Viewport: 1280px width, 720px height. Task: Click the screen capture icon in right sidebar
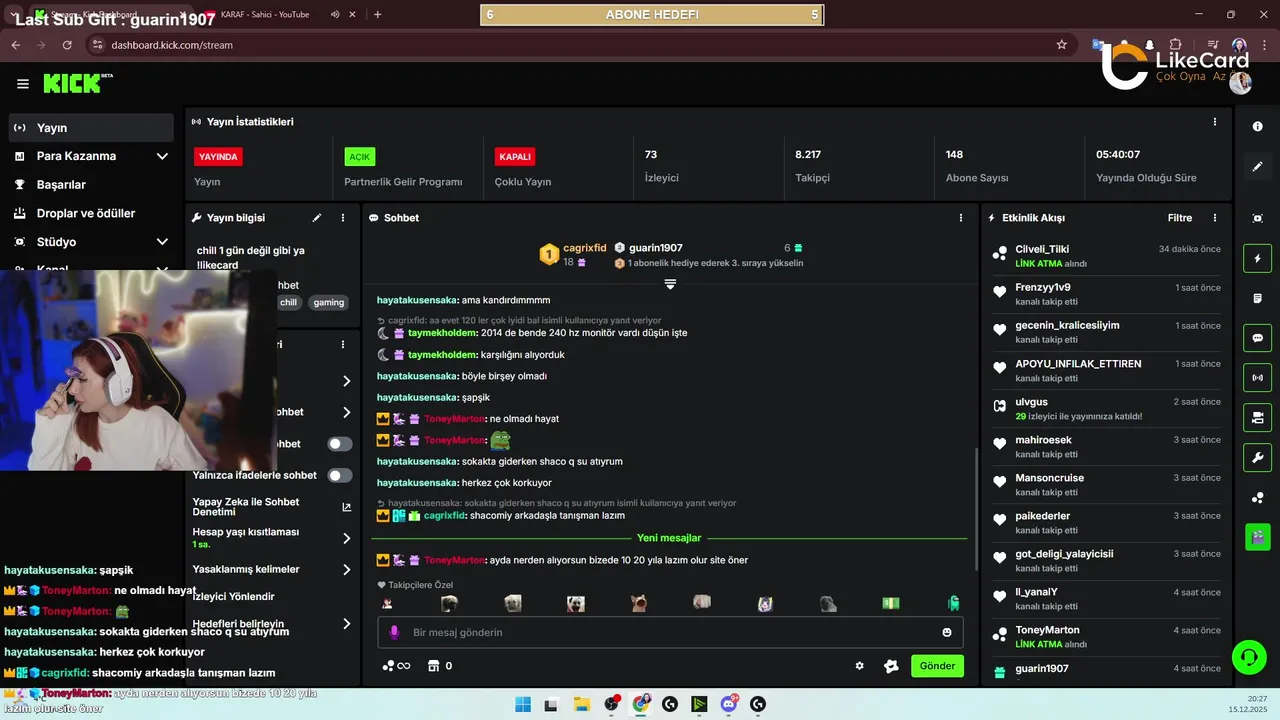coord(1257,218)
